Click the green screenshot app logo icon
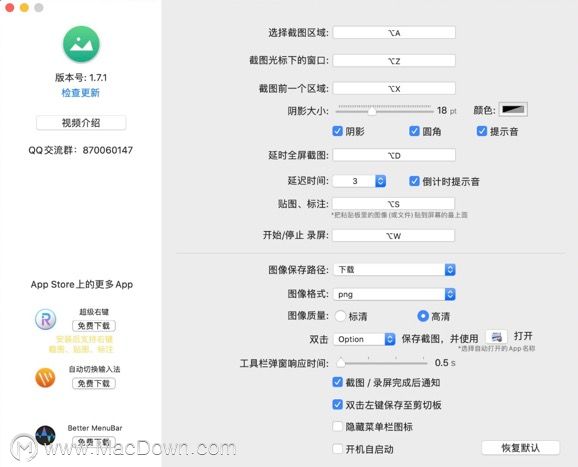 pos(81,44)
